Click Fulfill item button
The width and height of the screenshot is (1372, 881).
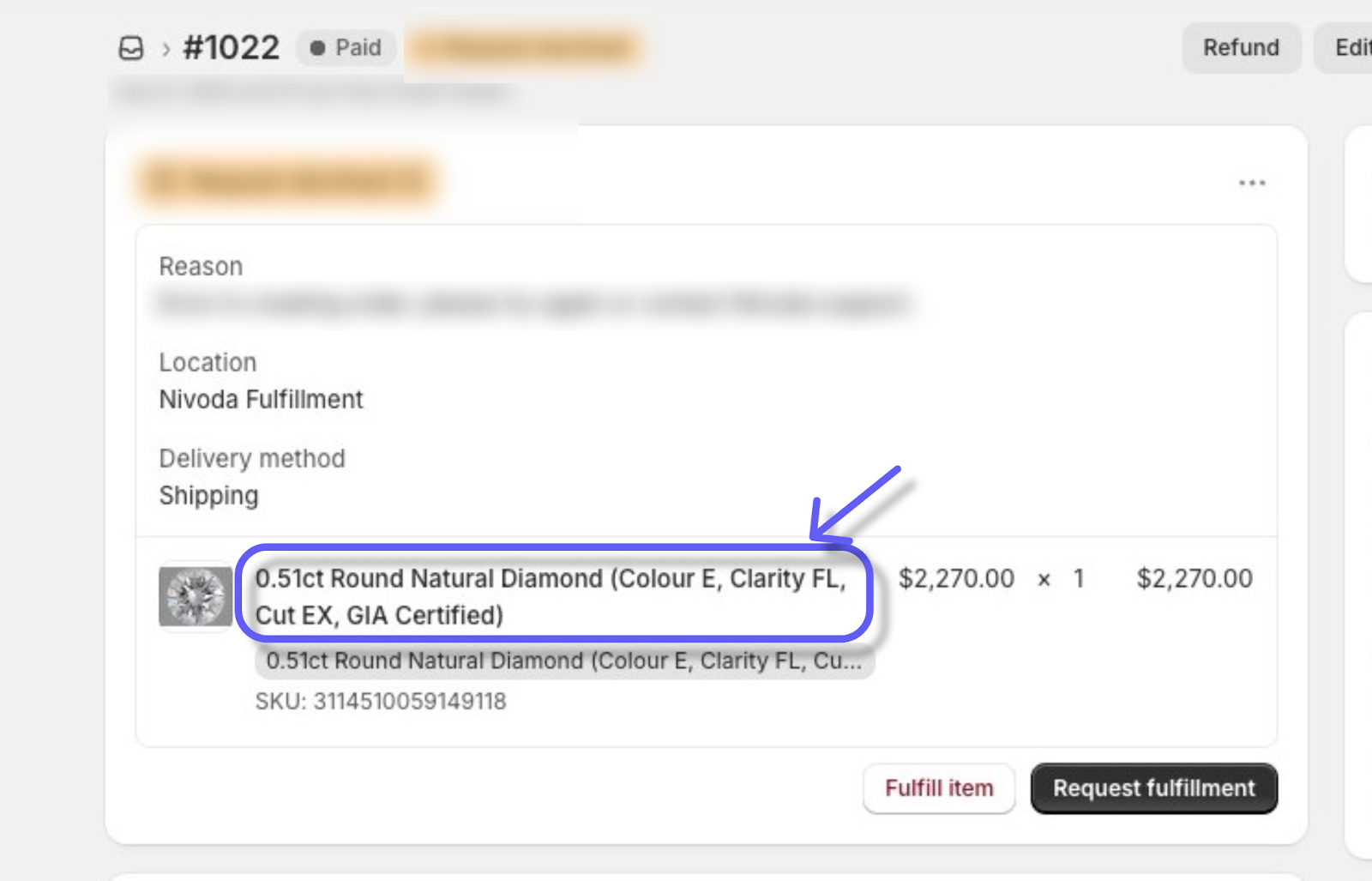click(x=939, y=787)
